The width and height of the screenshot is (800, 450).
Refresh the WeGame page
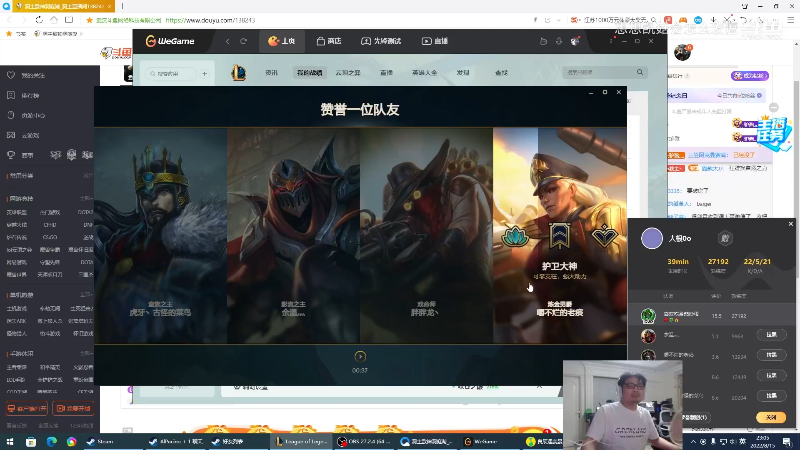(243, 41)
